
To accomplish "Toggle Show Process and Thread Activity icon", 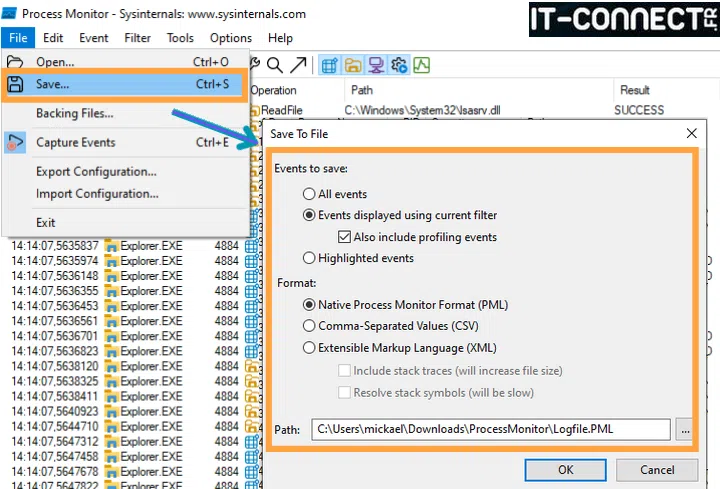I will [x=399, y=65].
